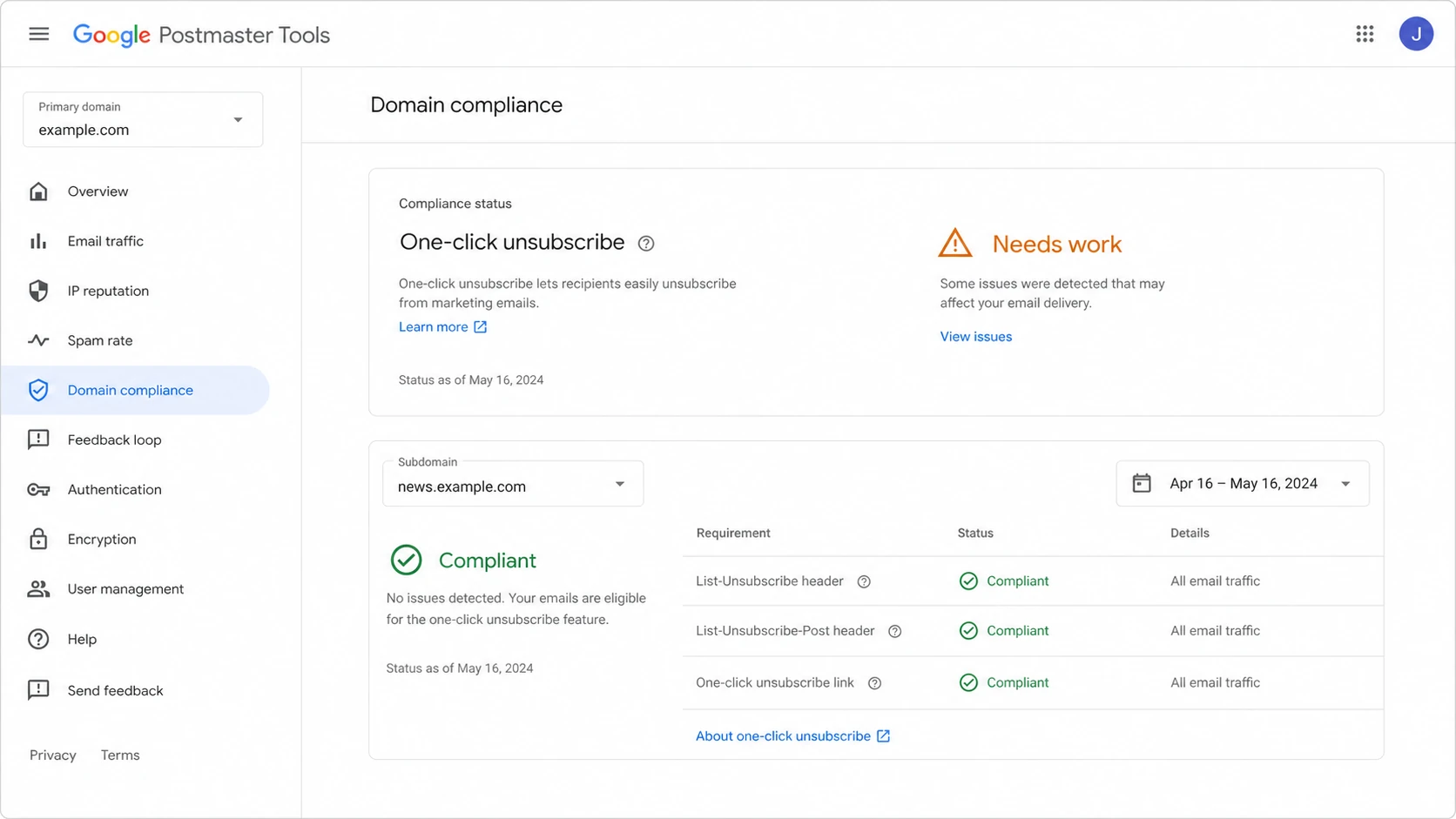Click the Encryption lock icon
This screenshot has width=1456, height=819.
click(38, 539)
